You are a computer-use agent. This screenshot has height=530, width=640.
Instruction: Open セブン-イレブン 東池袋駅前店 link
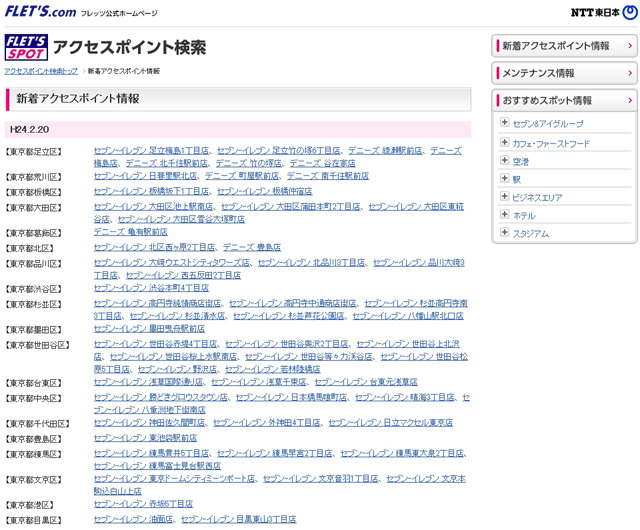(x=145, y=438)
